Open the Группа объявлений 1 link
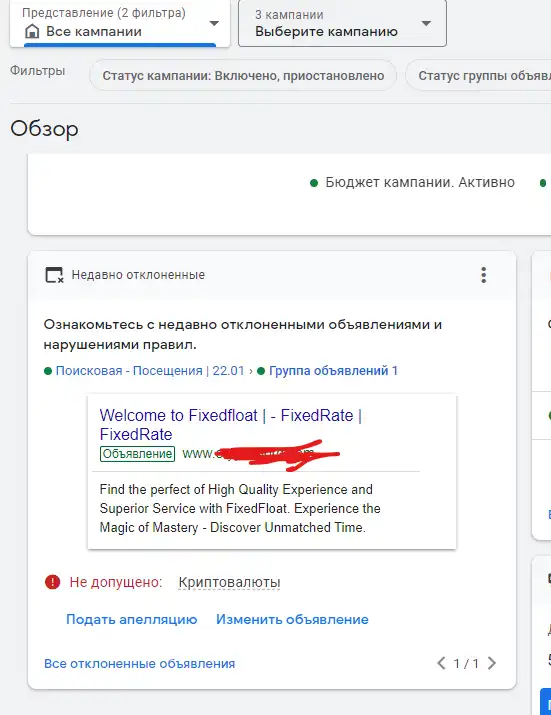Image resolution: width=551 pixels, height=715 pixels. point(333,371)
